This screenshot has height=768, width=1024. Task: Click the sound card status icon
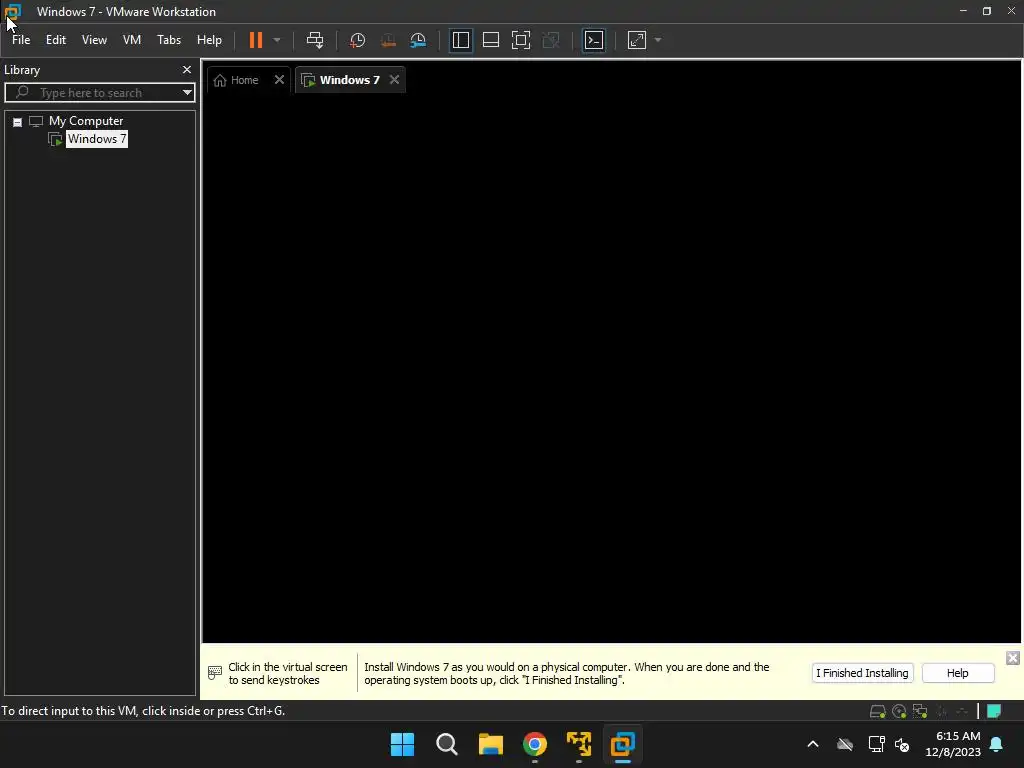[941, 711]
